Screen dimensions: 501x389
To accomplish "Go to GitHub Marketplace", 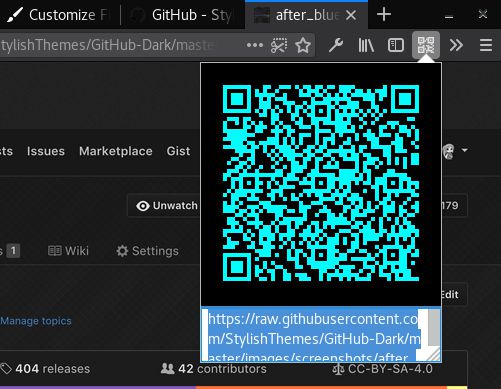I will tap(116, 151).
